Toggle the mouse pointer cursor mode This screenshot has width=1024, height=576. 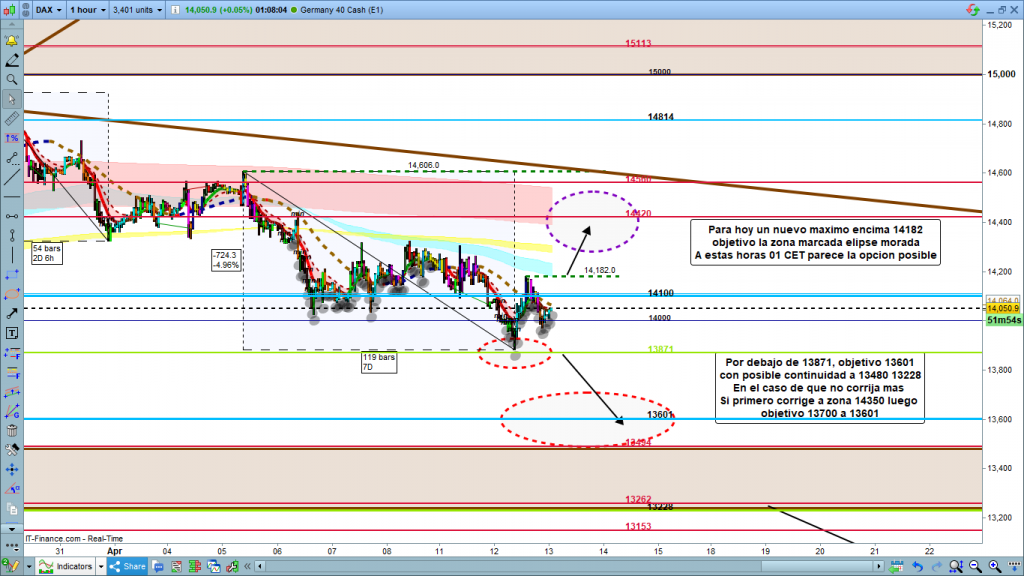pyautogui.click(x=11, y=99)
